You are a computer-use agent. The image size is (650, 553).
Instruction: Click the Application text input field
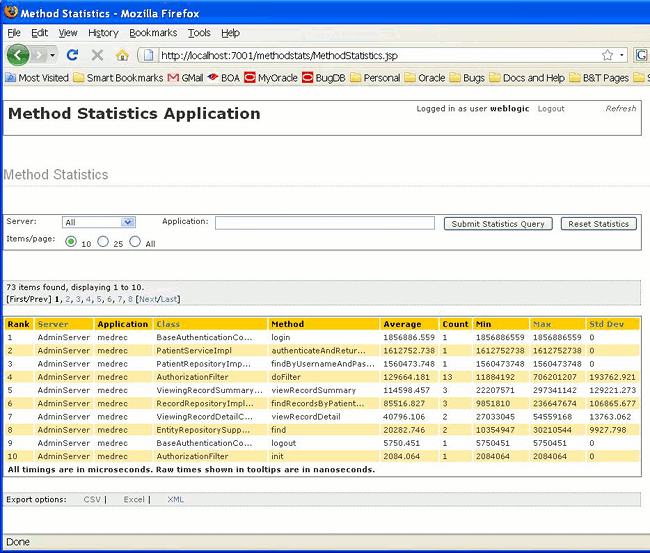click(324, 223)
